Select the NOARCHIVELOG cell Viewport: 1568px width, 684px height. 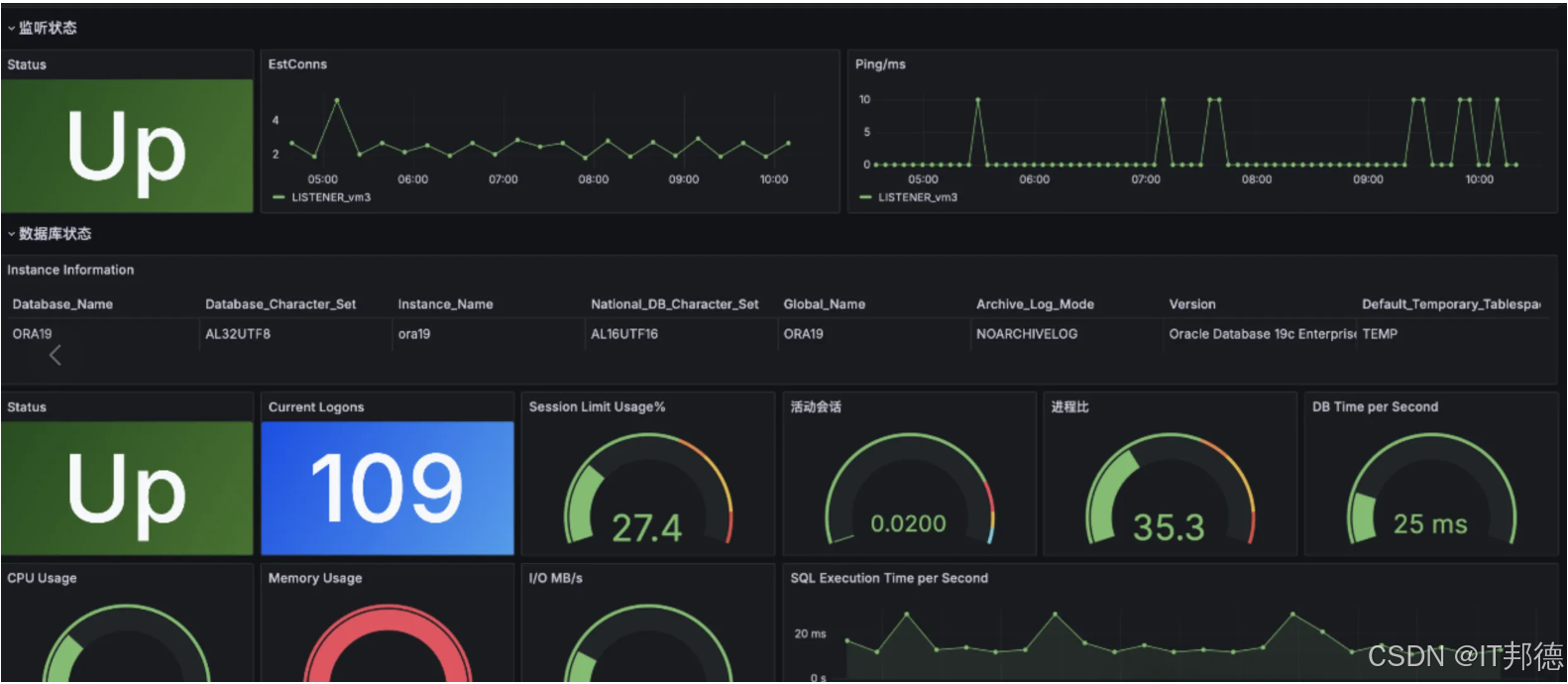pyautogui.click(x=1027, y=334)
